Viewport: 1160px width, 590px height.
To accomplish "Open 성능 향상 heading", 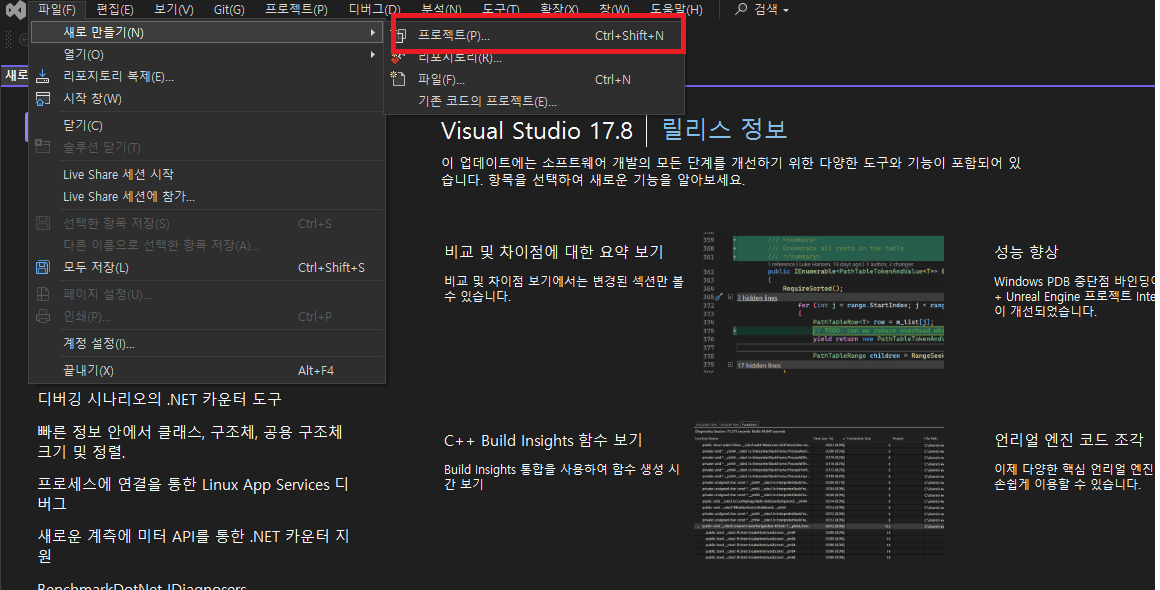I will point(1026,252).
